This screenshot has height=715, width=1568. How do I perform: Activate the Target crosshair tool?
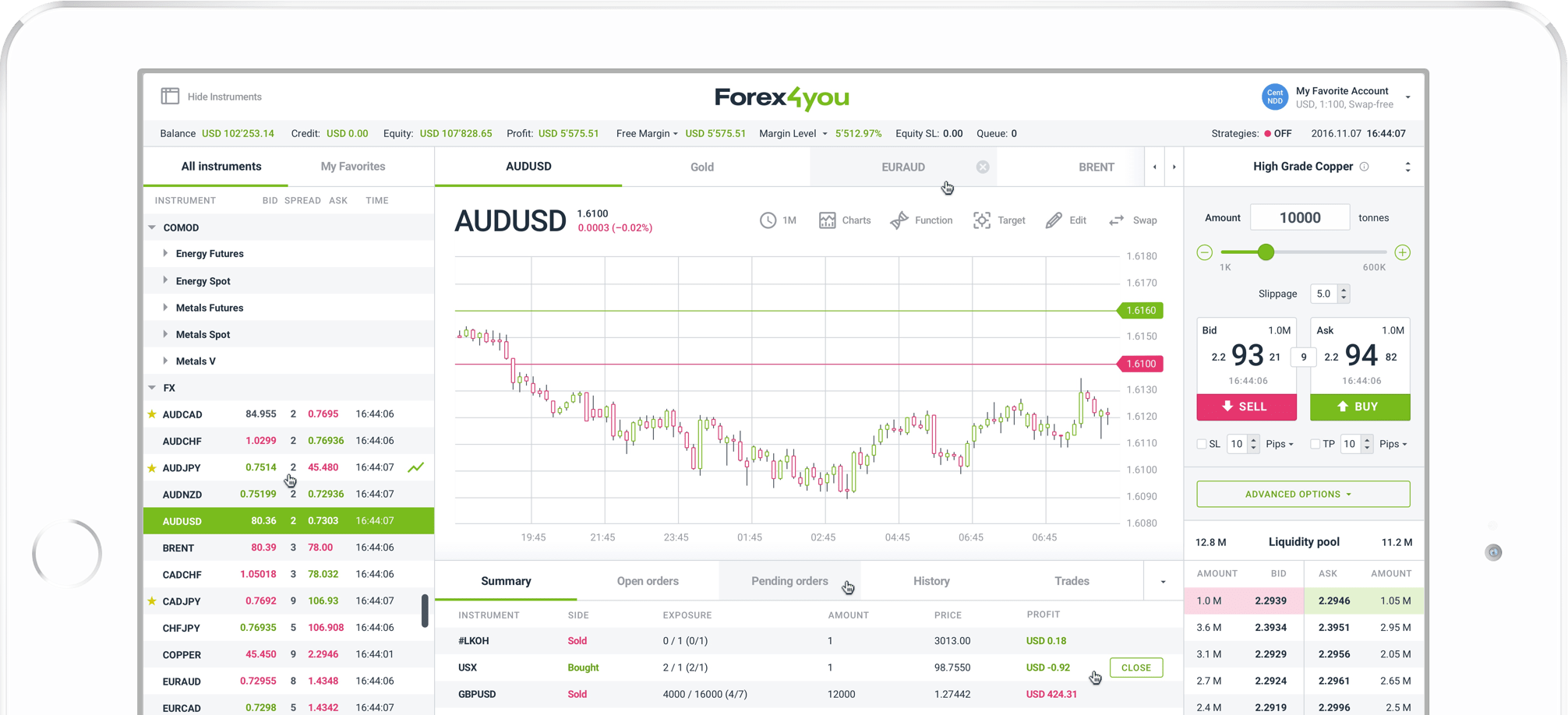tap(982, 220)
